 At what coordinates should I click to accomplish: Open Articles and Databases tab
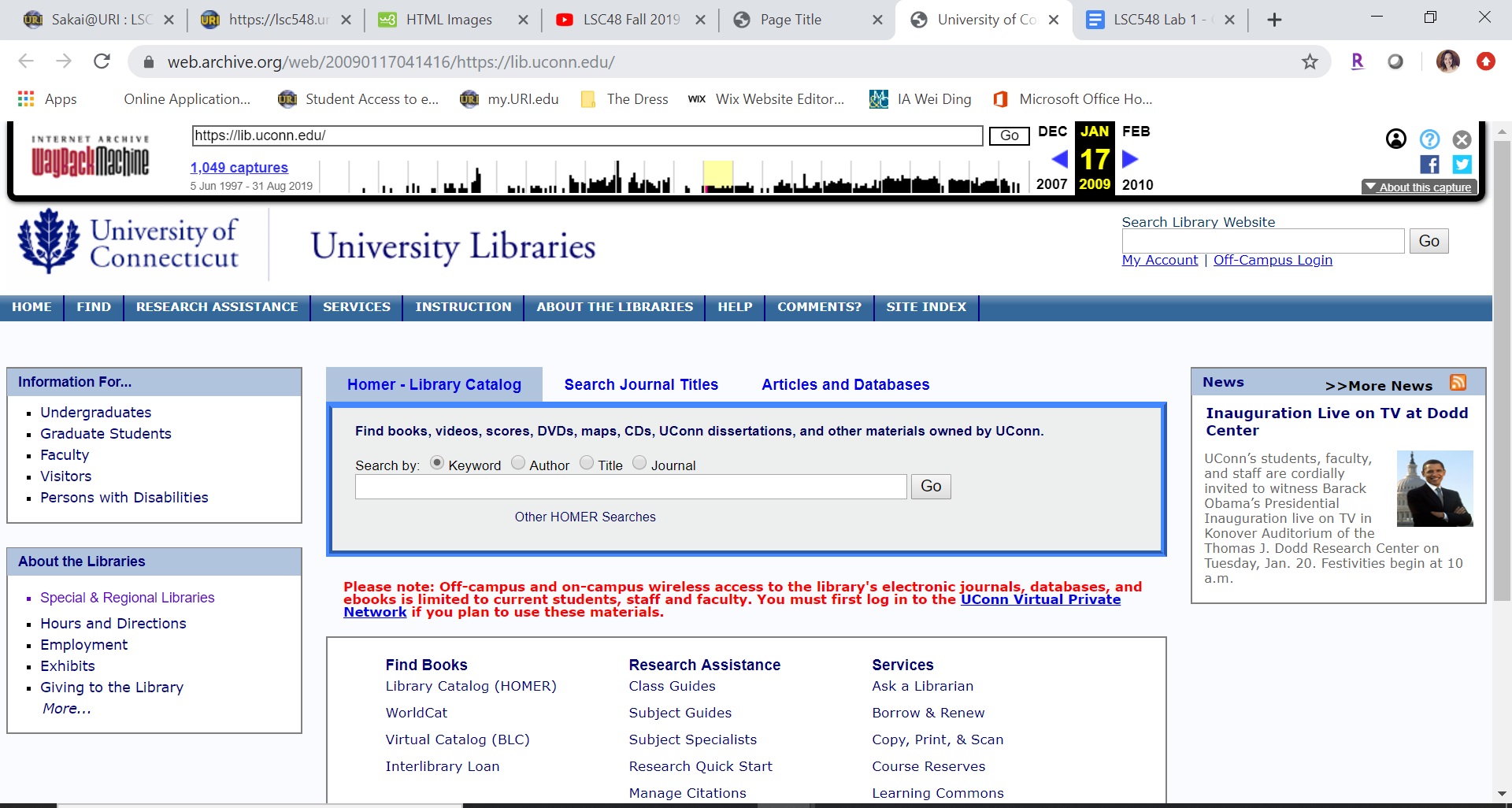pyautogui.click(x=845, y=384)
